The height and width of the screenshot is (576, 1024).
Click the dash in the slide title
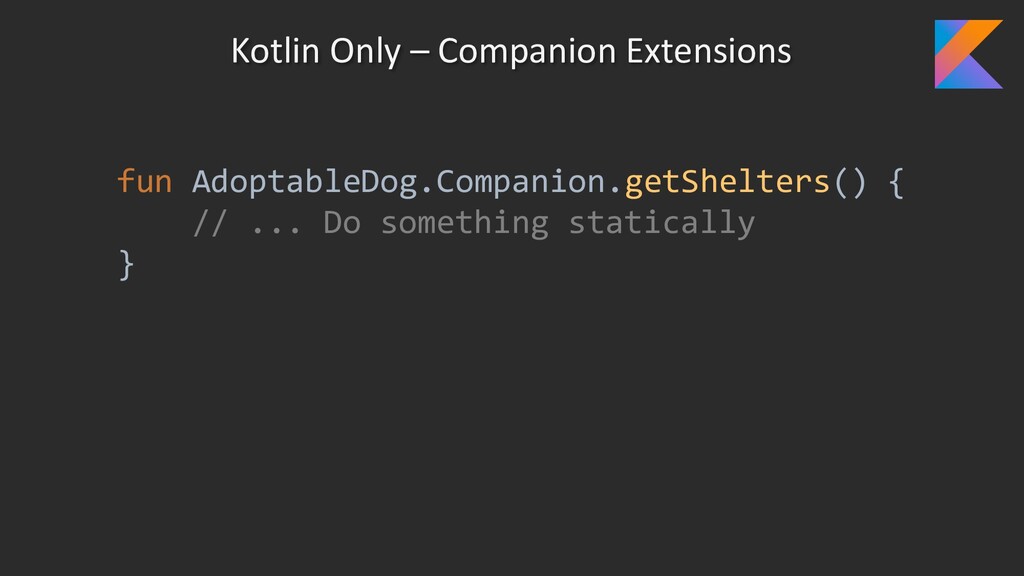pyautogui.click(x=419, y=54)
